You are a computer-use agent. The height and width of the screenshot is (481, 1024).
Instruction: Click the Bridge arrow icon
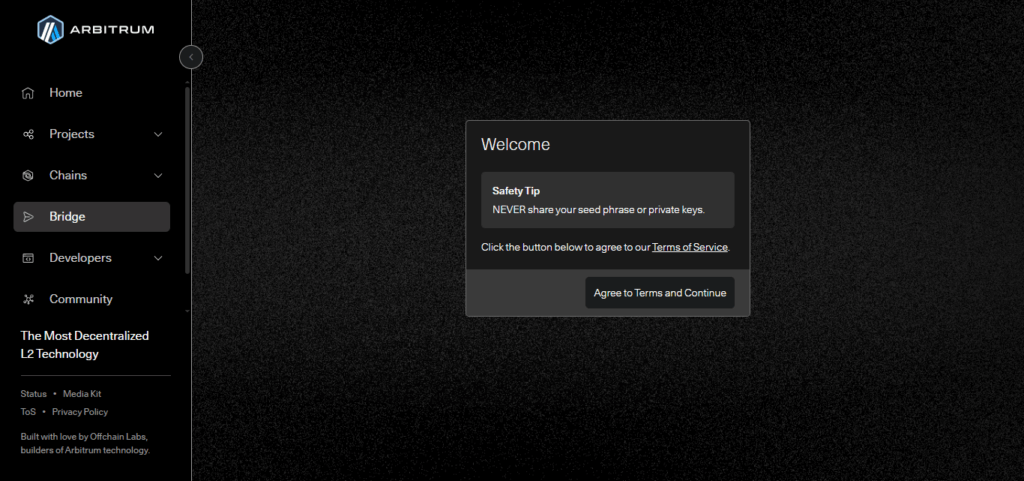coord(28,217)
